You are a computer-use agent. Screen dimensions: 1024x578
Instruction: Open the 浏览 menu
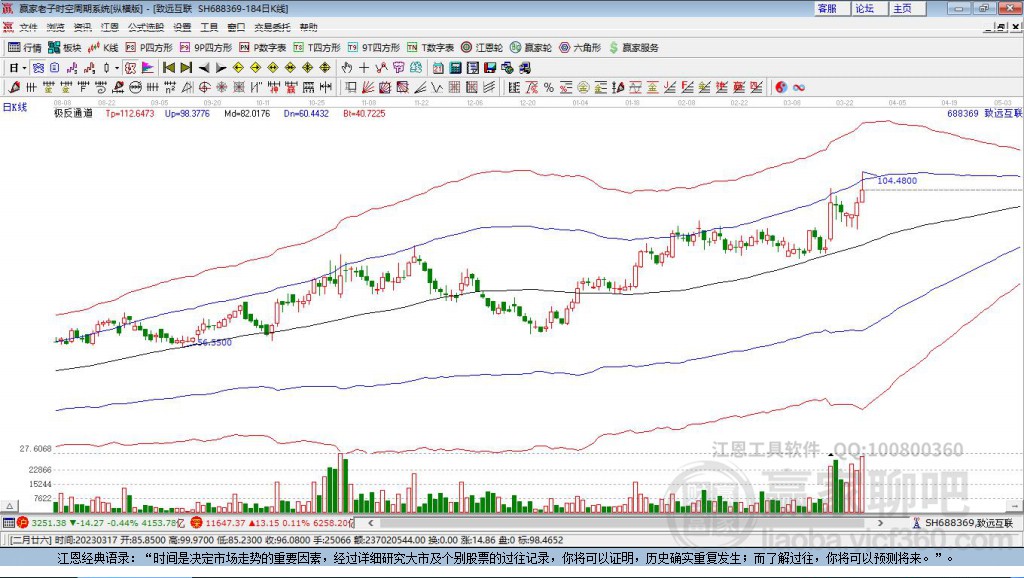[x=56, y=27]
